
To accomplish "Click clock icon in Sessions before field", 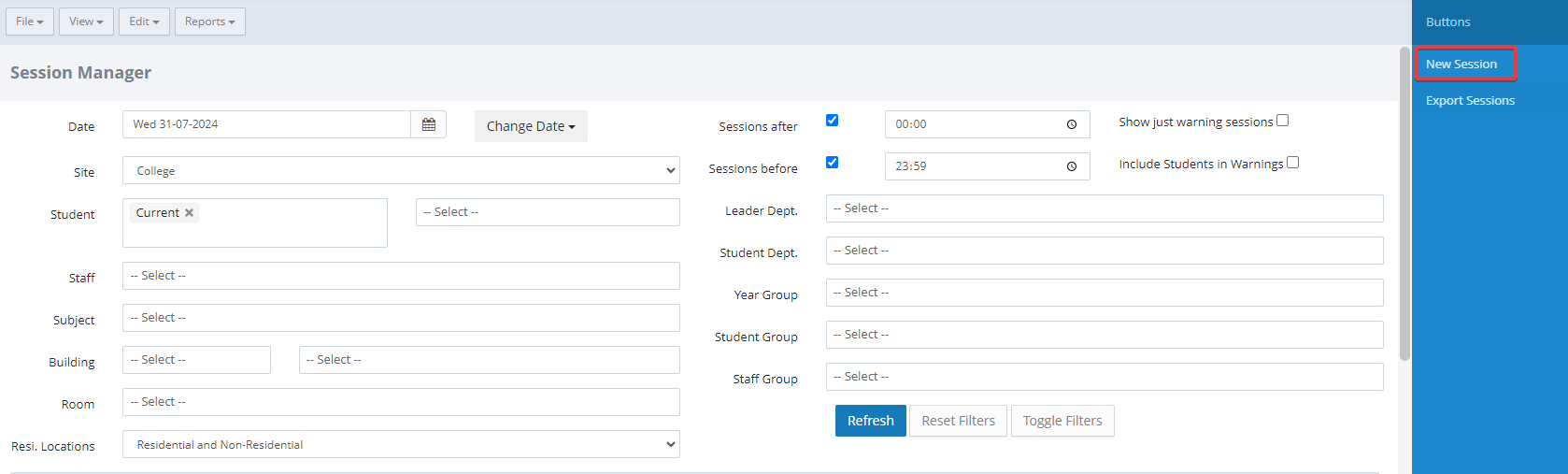I will pyautogui.click(x=1072, y=166).
